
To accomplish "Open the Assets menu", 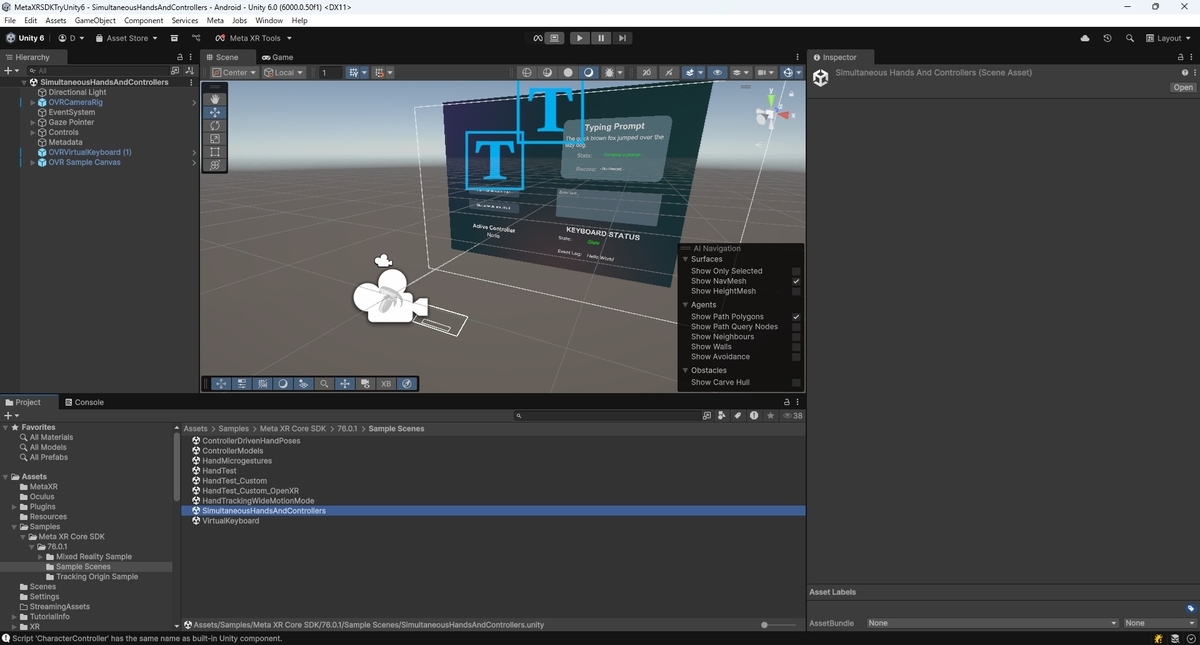I will point(56,20).
